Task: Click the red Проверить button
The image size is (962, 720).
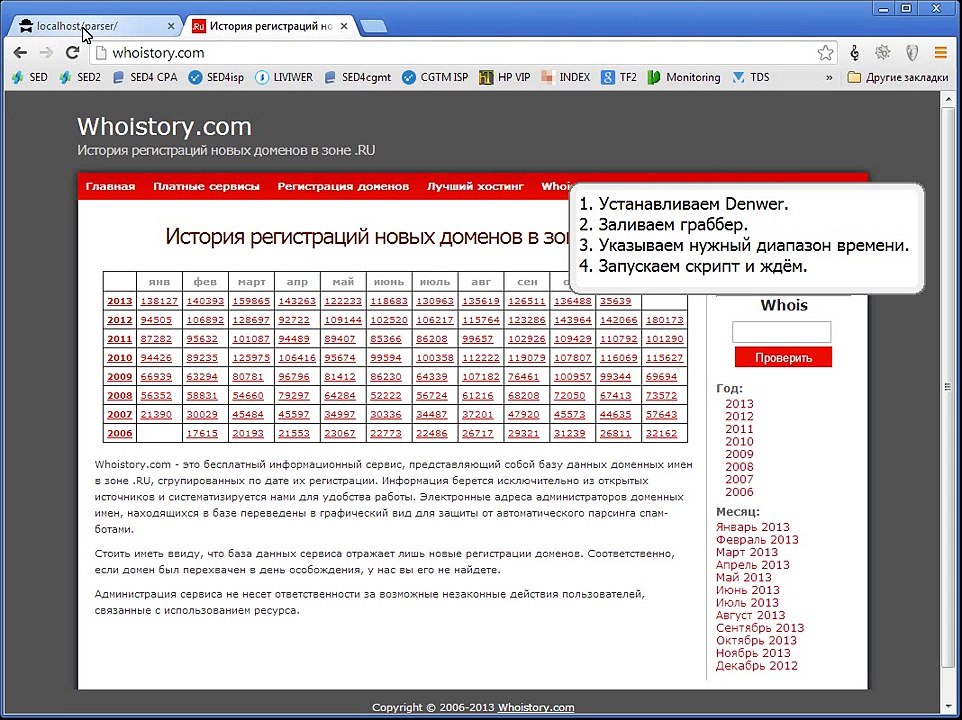Action: 783,357
